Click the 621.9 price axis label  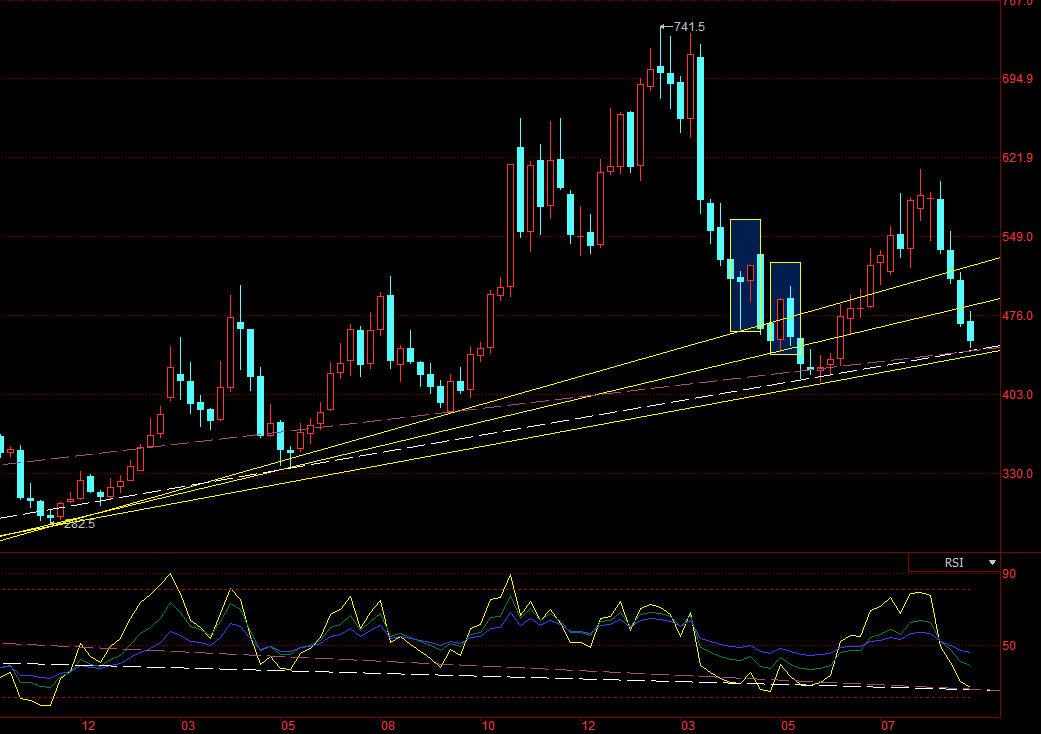(x=1017, y=158)
